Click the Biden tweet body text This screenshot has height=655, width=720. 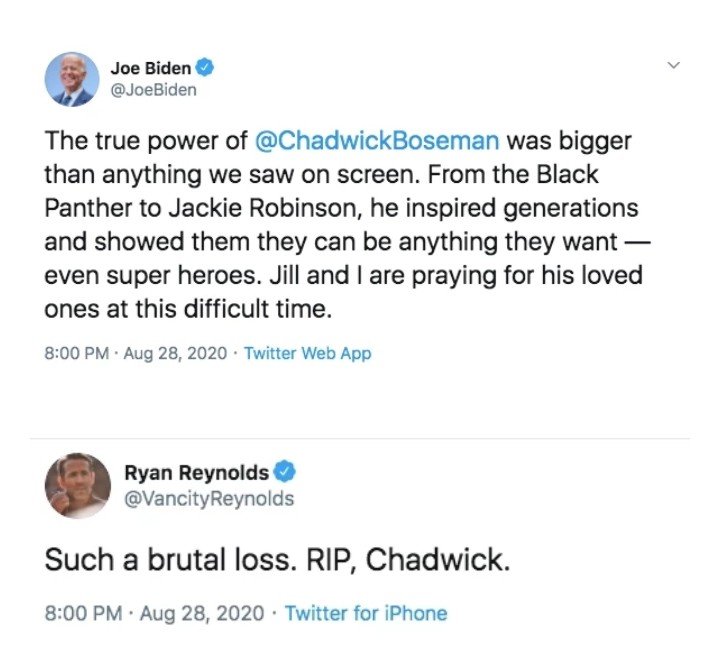point(348,225)
